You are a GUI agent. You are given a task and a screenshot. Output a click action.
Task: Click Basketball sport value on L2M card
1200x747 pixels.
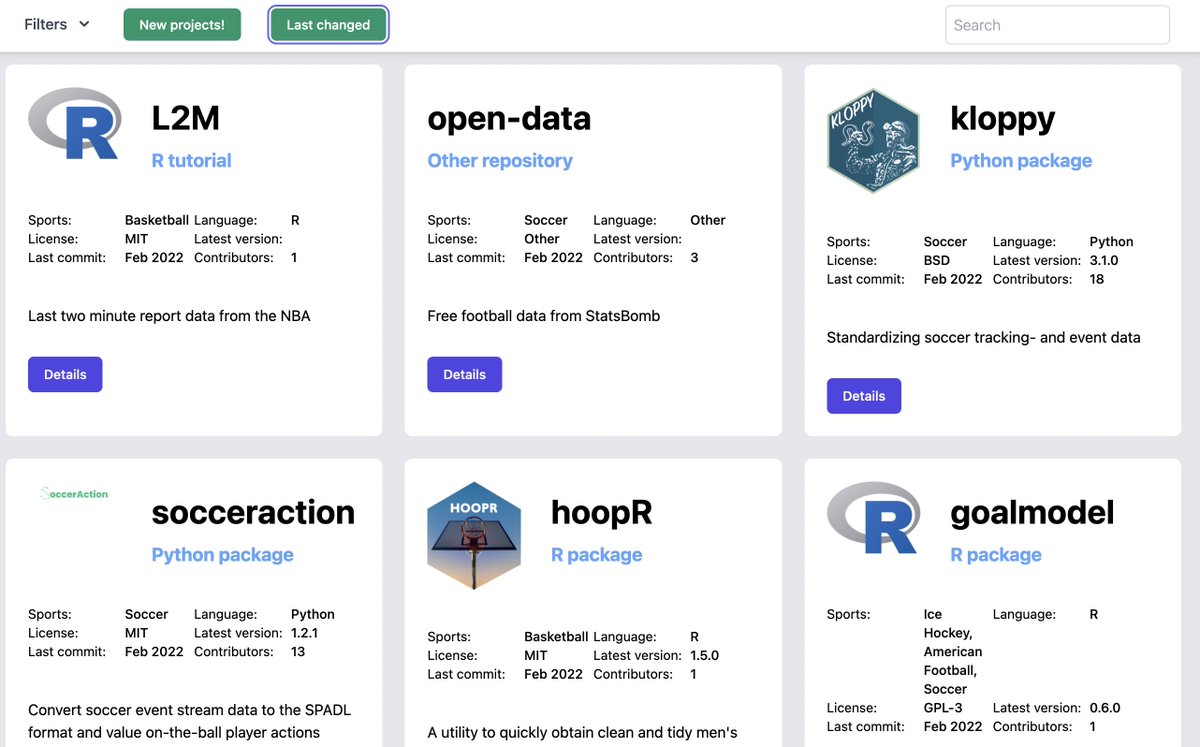pyautogui.click(x=157, y=220)
